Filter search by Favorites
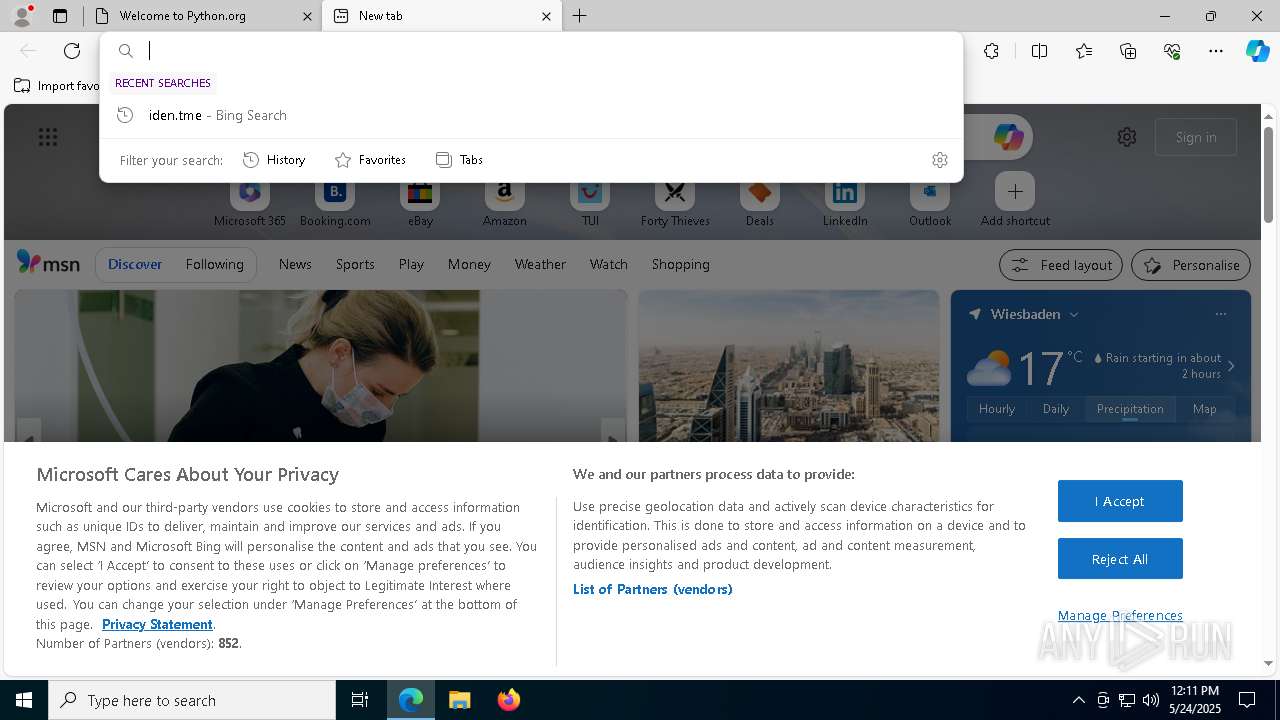Image resolution: width=1280 pixels, height=720 pixels. pyautogui.click(x=370, y=160)
